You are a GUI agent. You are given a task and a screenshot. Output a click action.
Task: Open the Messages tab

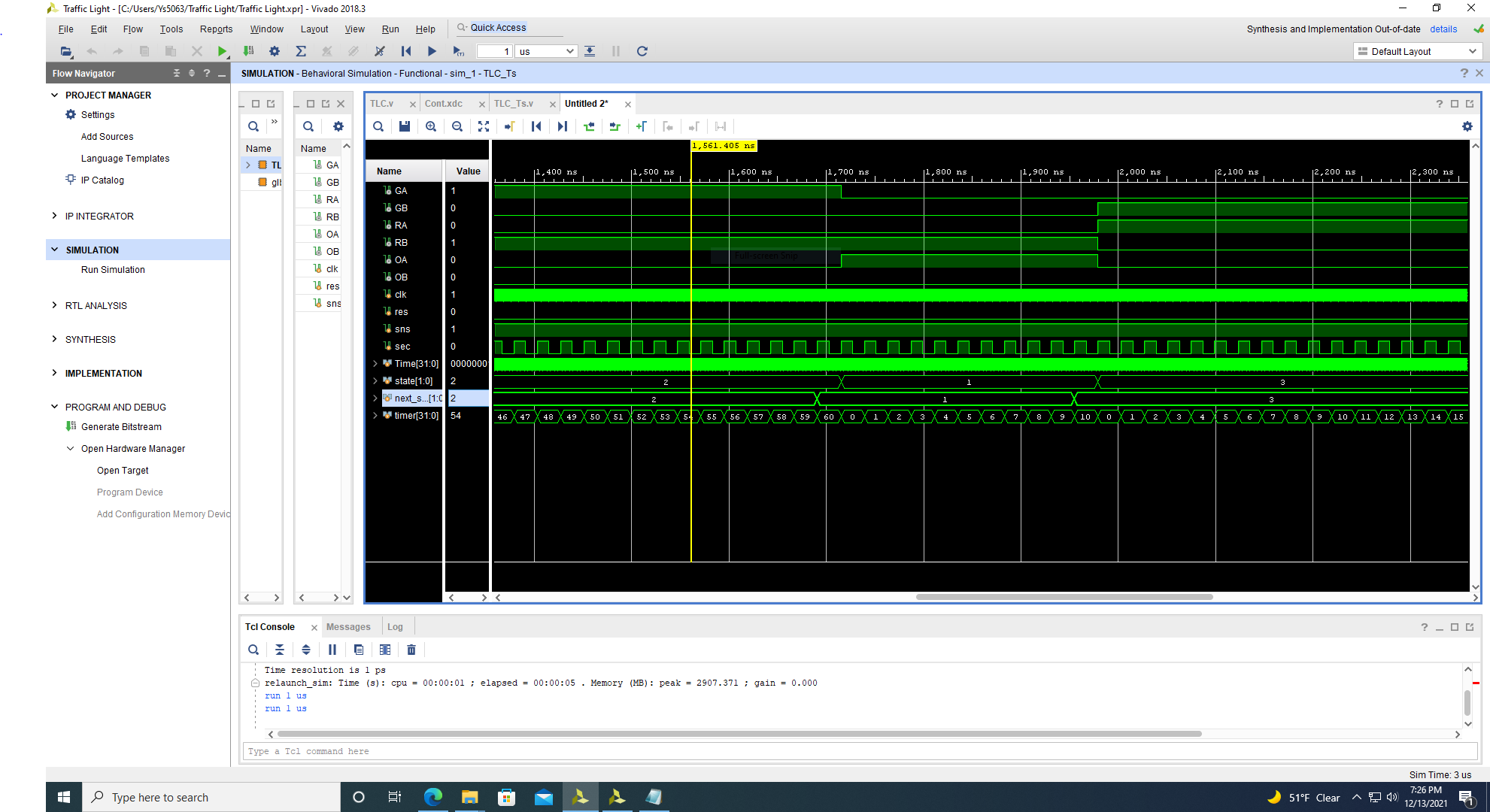(x=348, y=627)
